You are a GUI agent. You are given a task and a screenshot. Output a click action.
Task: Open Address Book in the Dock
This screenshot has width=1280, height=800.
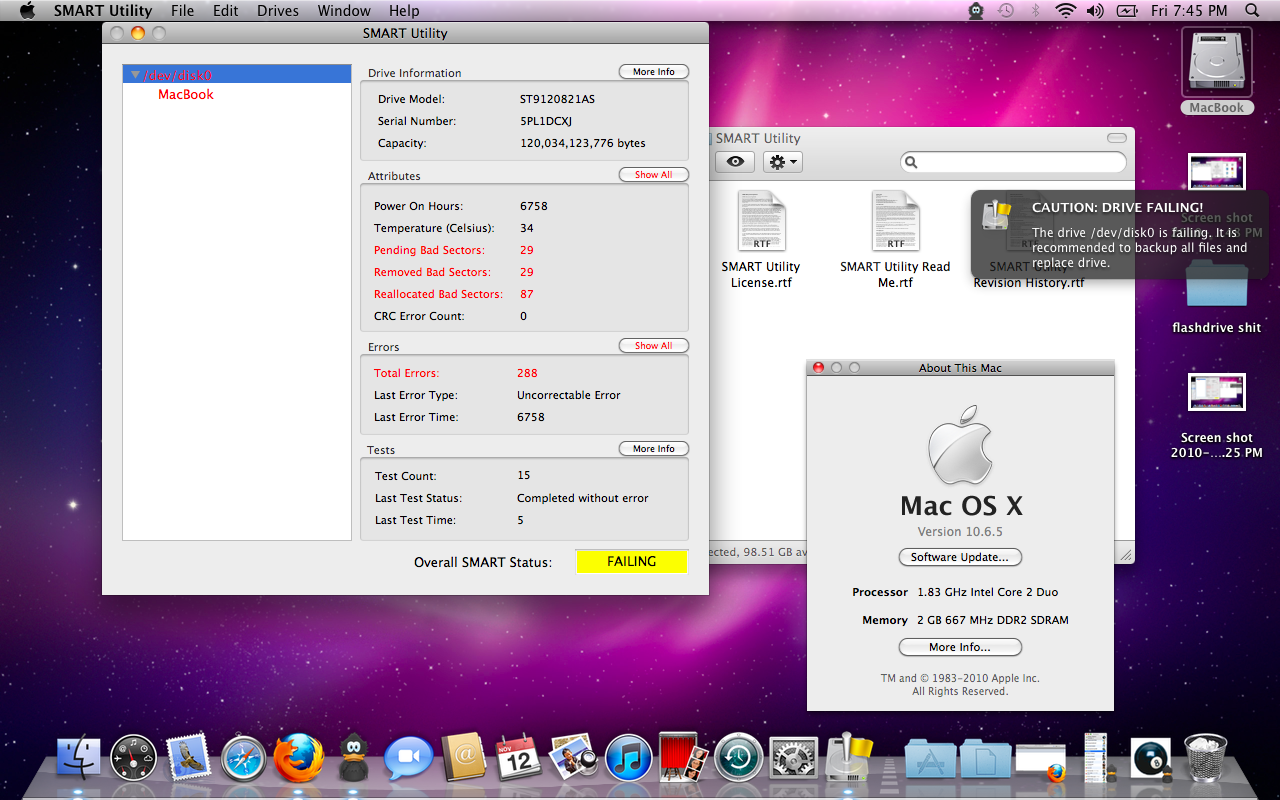pos(464,758)
